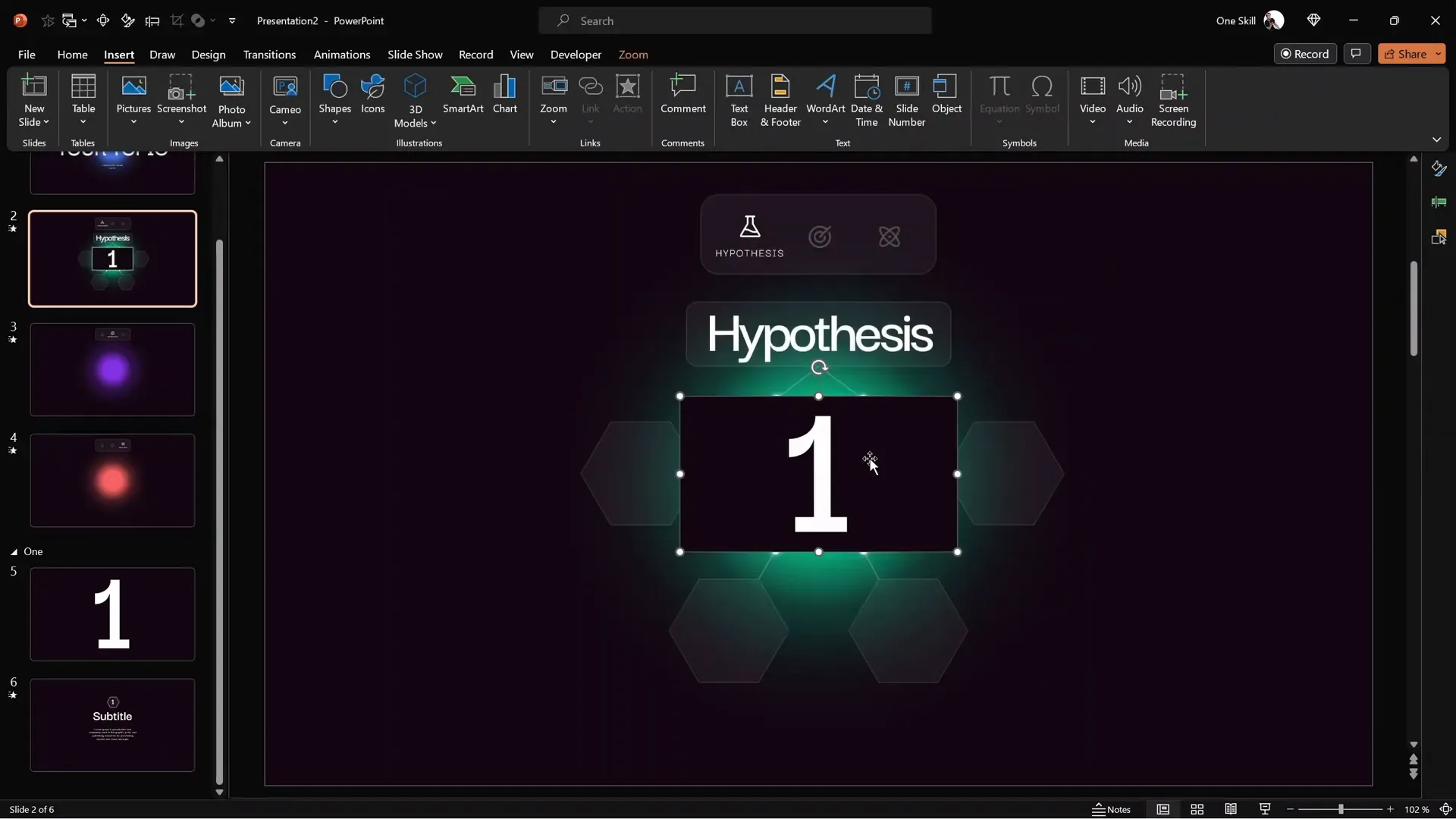Switch to the Design tab
The height and width of the screenshot is (819, 1456).
[x=209, y=55]
